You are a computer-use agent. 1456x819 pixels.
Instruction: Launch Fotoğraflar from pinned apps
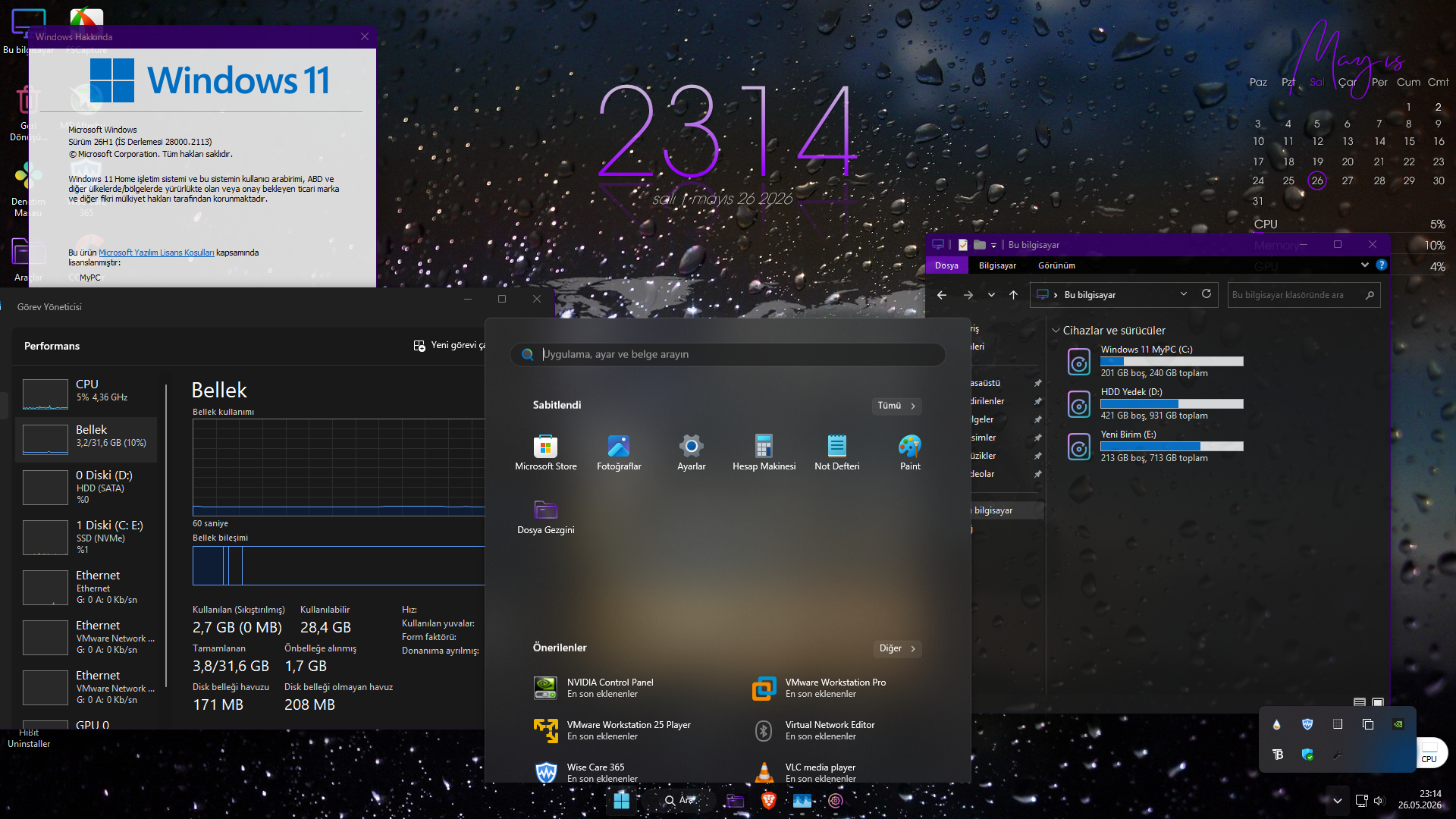point(619,453)
